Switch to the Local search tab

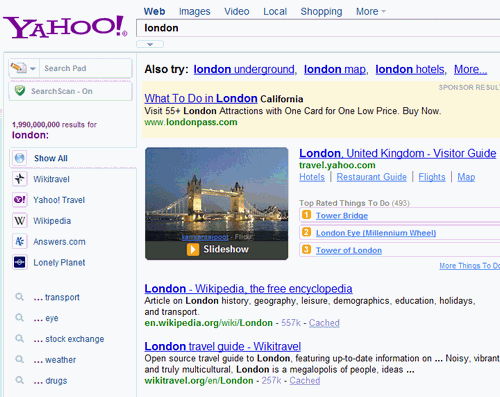275,11
